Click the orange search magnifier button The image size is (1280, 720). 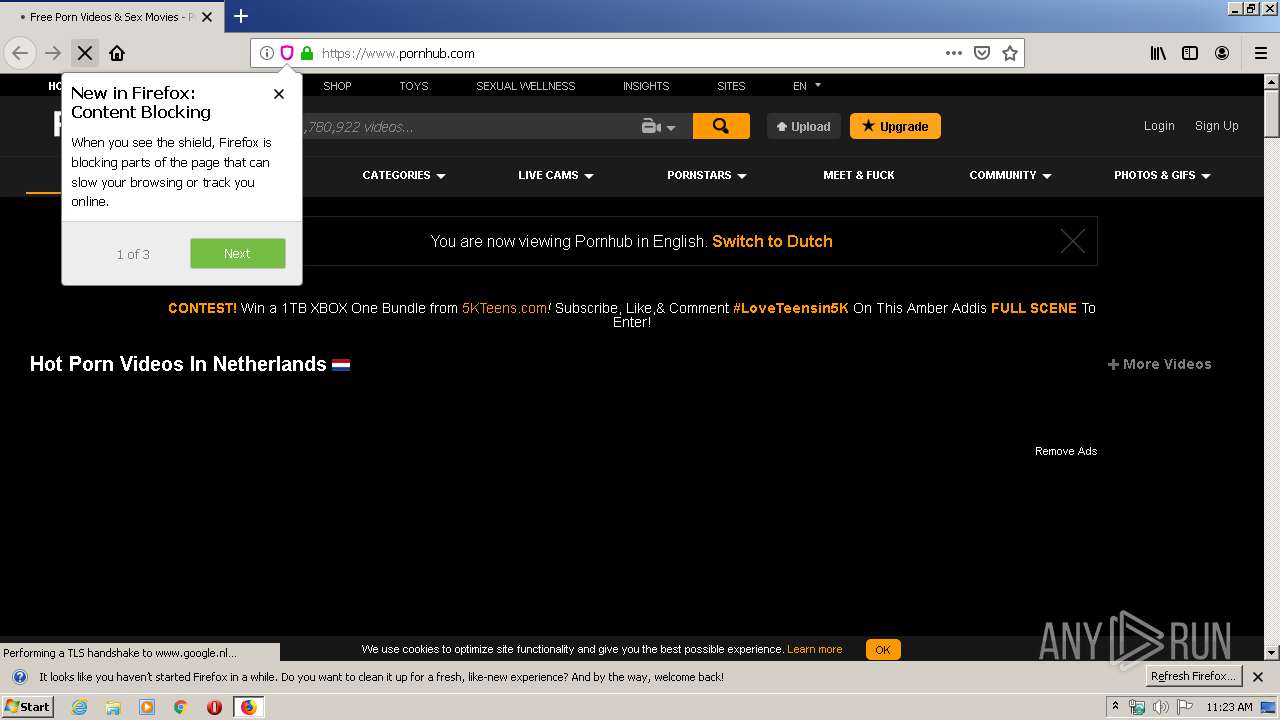(x=721, y=126)
